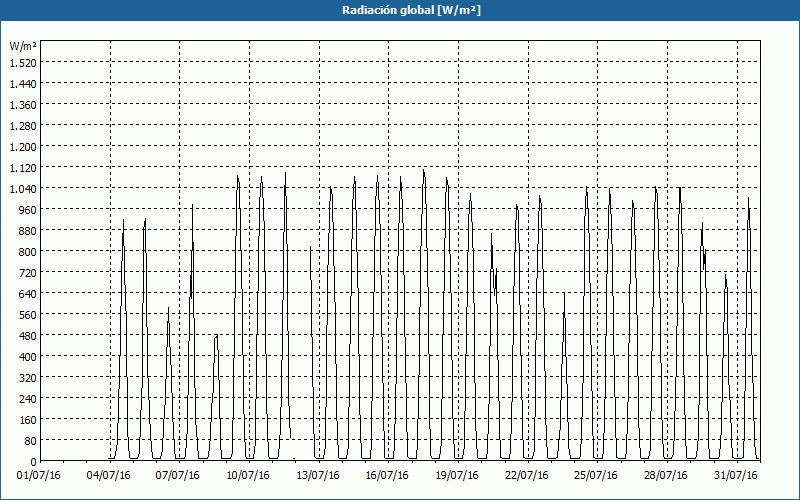This screenshot has width=800, height=500.
Task: Click the 28/07/16 date label
Action: tap(666, 476)
